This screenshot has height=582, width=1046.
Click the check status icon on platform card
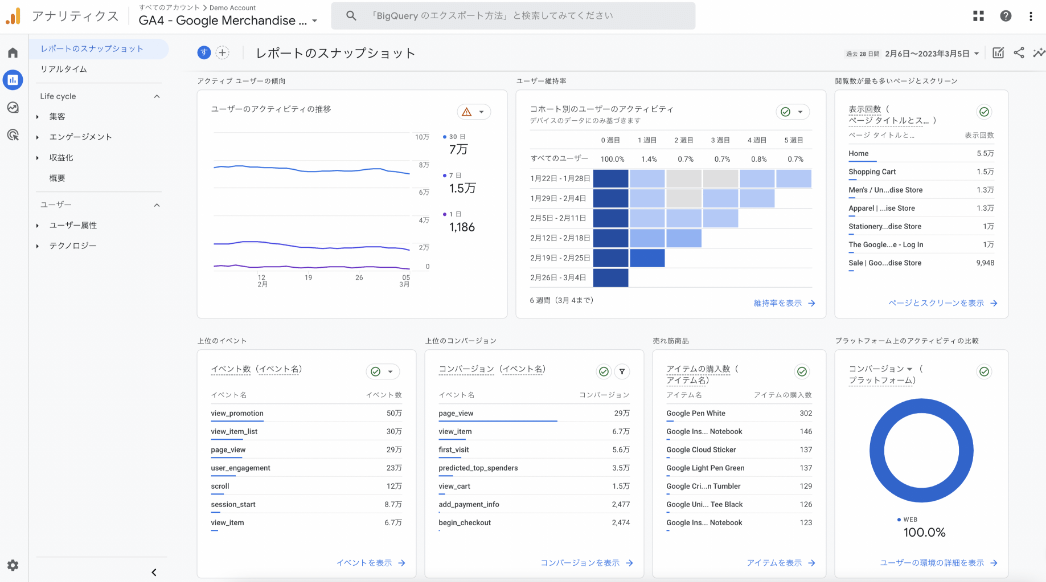pyautogui.click(x=984, y=372)
